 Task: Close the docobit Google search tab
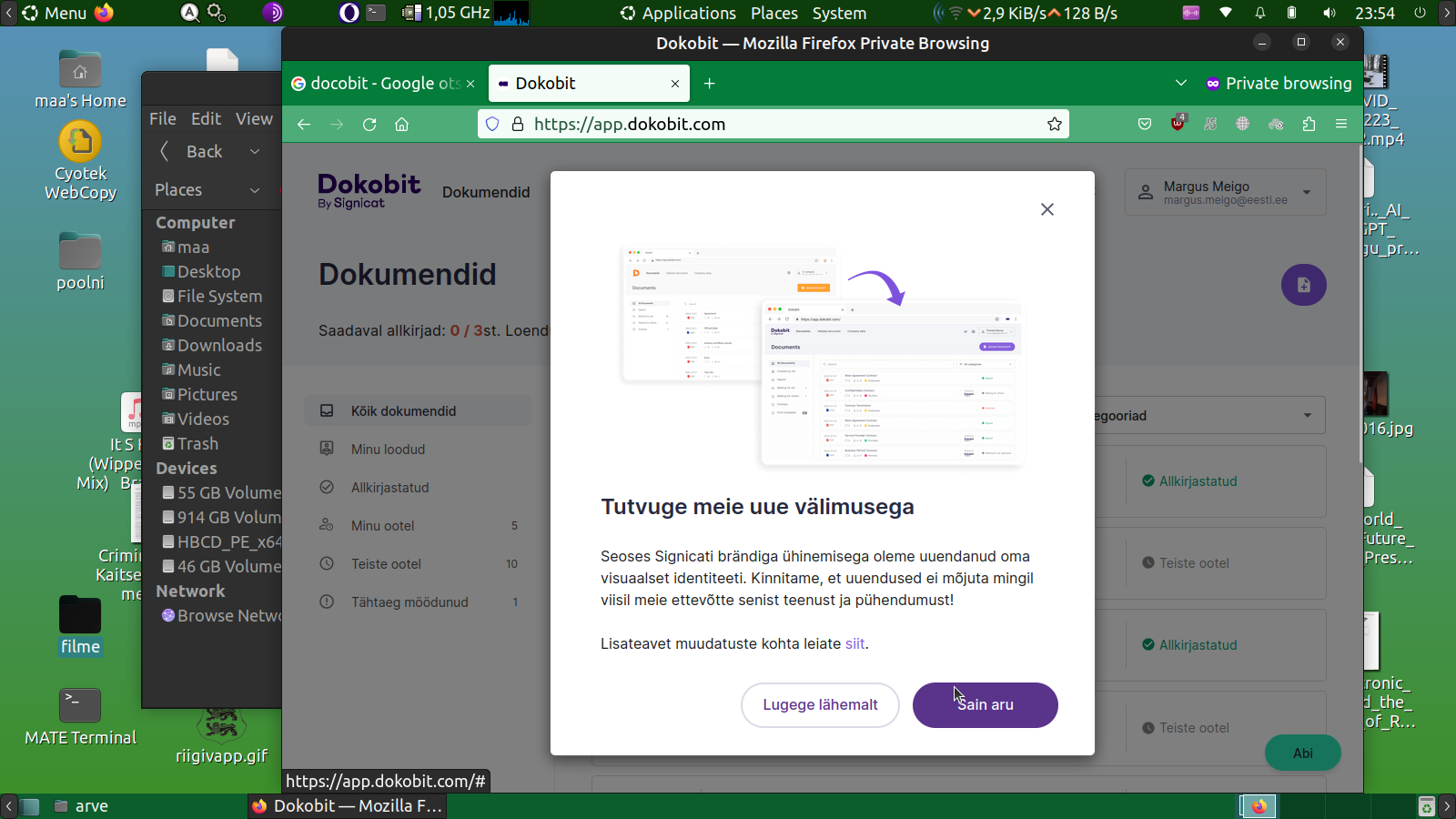tap(470, 84)
